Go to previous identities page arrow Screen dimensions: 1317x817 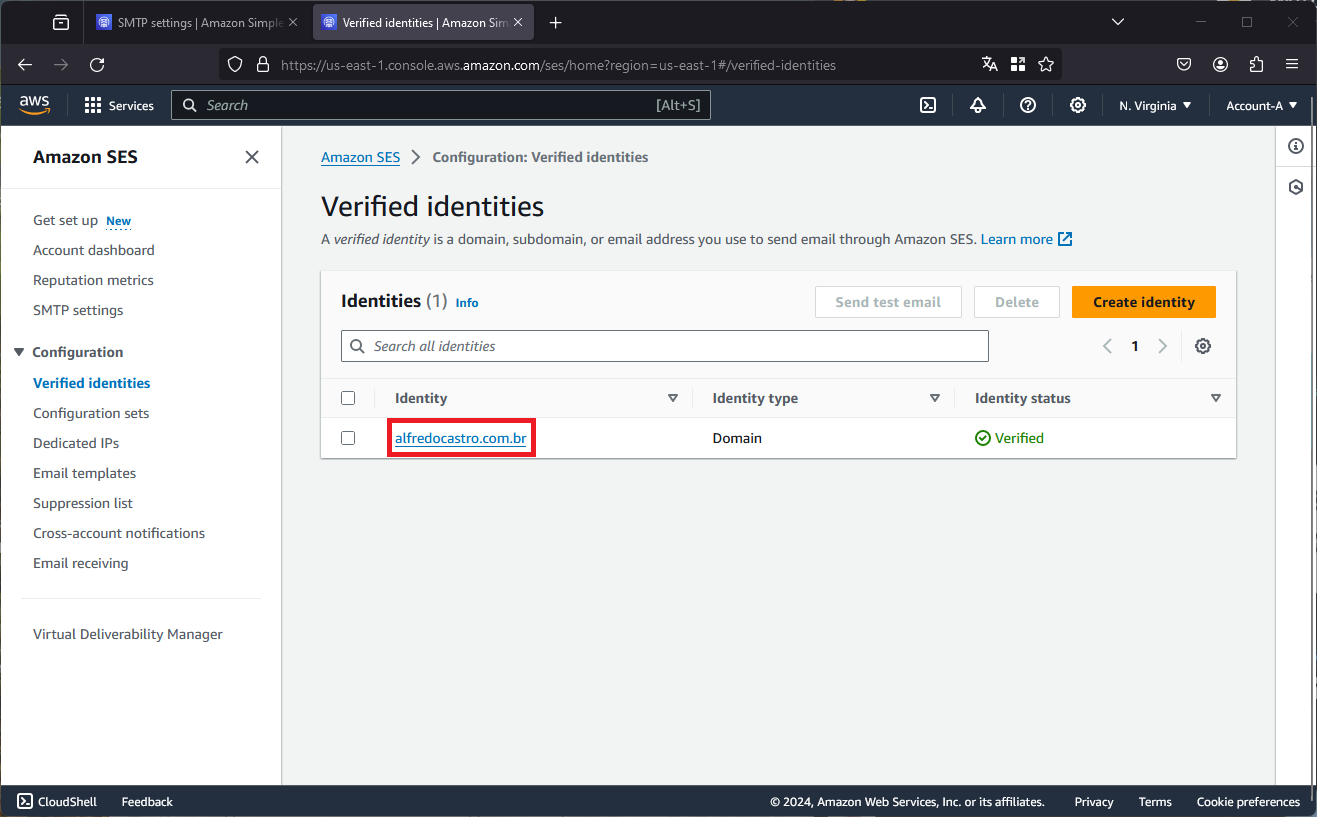pos(1107,346)
